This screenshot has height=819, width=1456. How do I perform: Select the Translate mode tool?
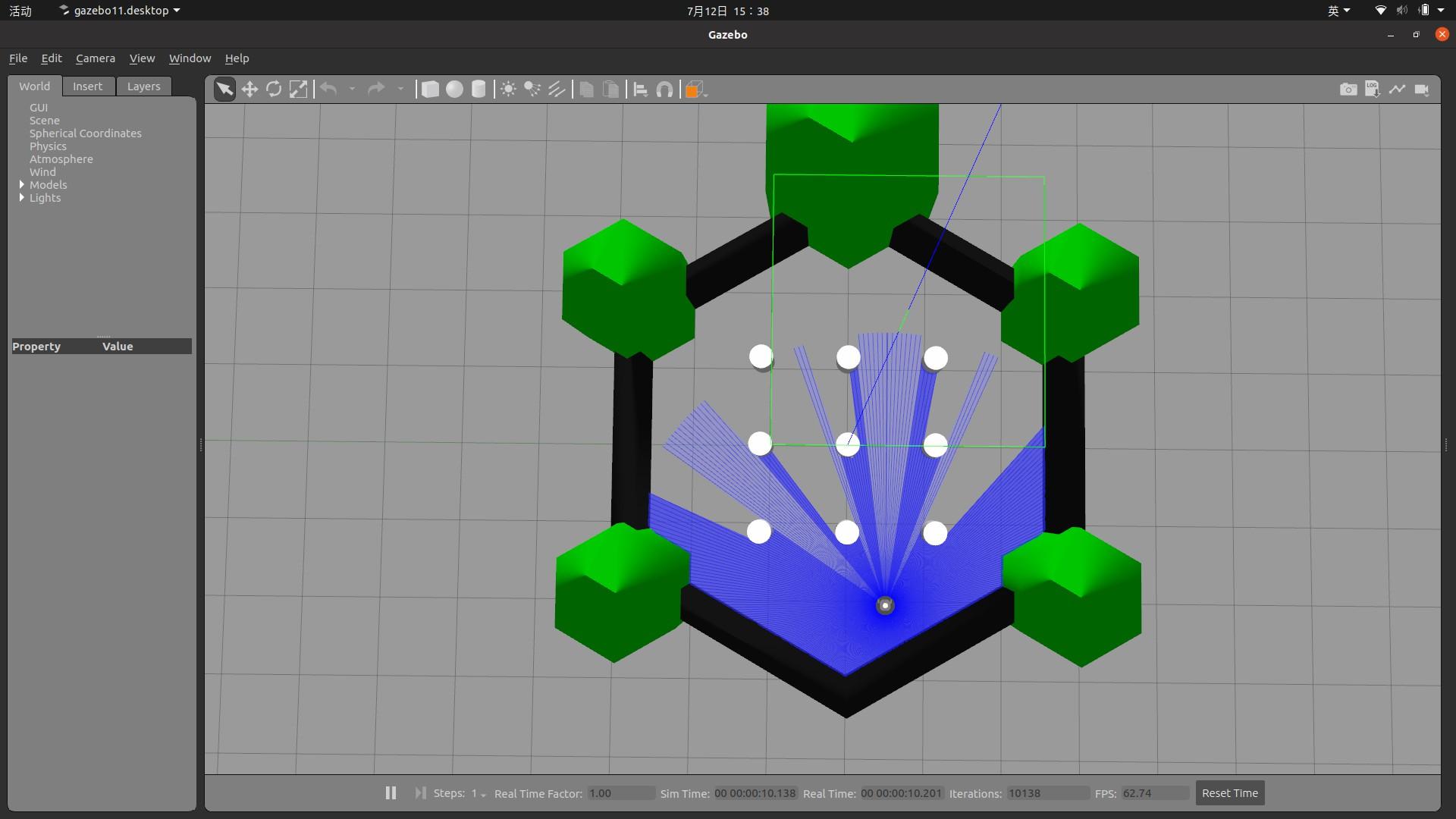tap(249, 89)
